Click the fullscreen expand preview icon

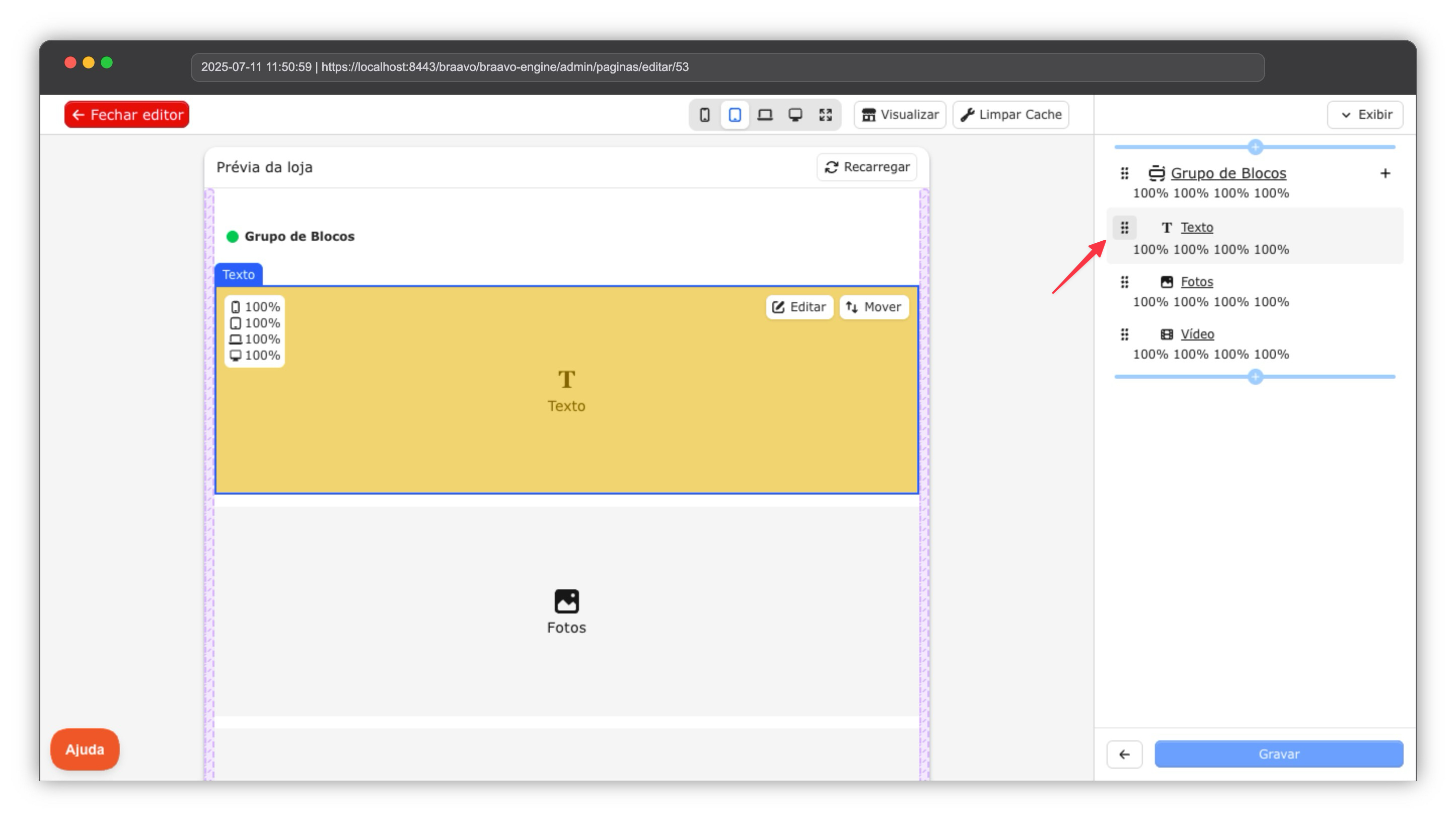click(825, 115)
